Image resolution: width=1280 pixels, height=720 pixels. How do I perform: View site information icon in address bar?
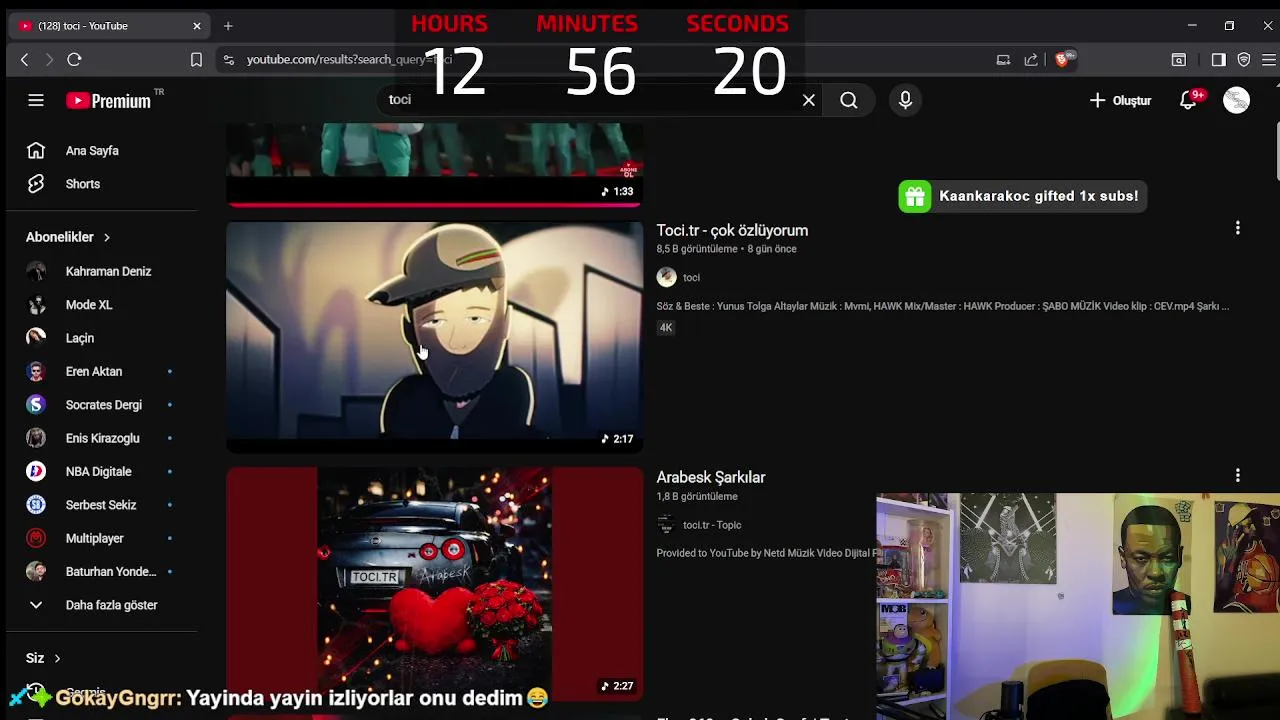click(x=228, y=60)
